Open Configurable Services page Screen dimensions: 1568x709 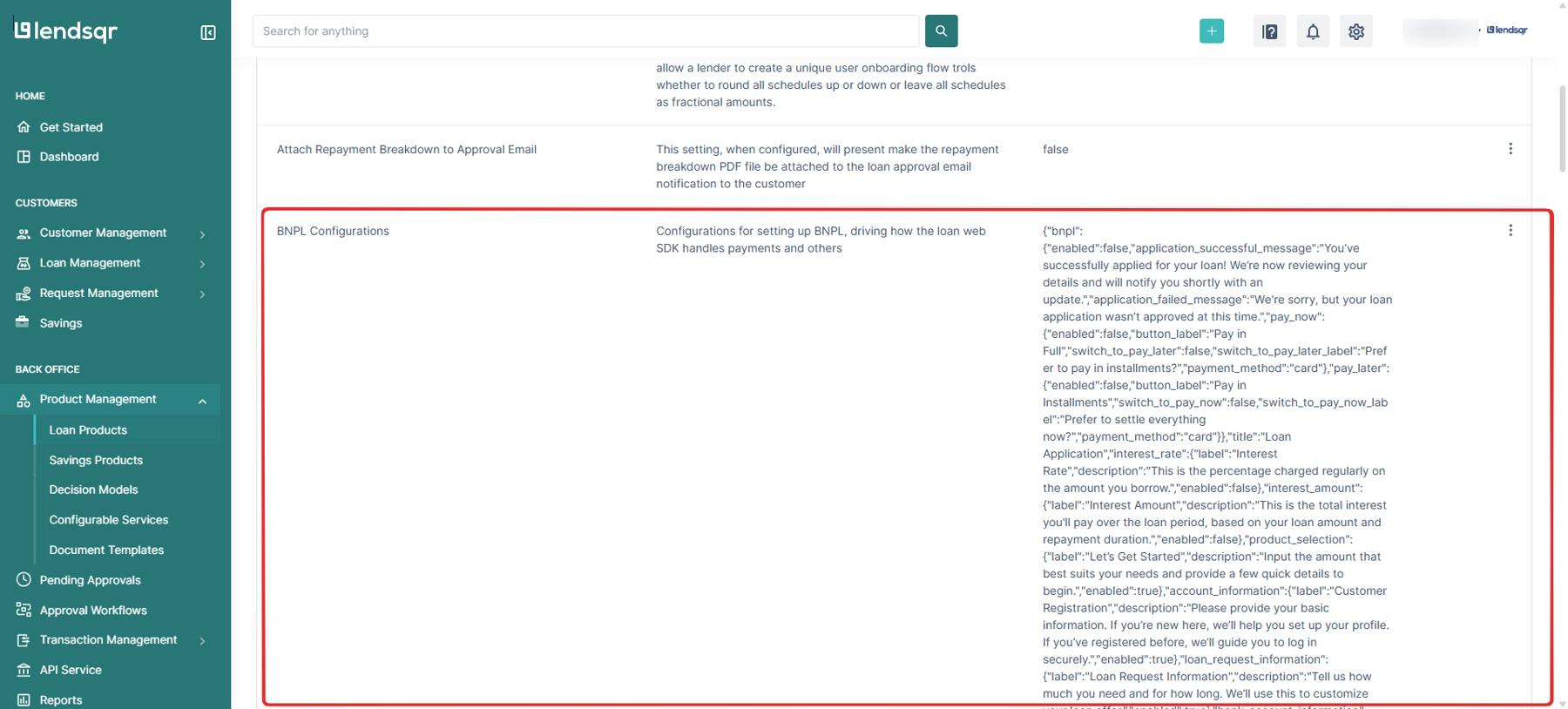108,520
